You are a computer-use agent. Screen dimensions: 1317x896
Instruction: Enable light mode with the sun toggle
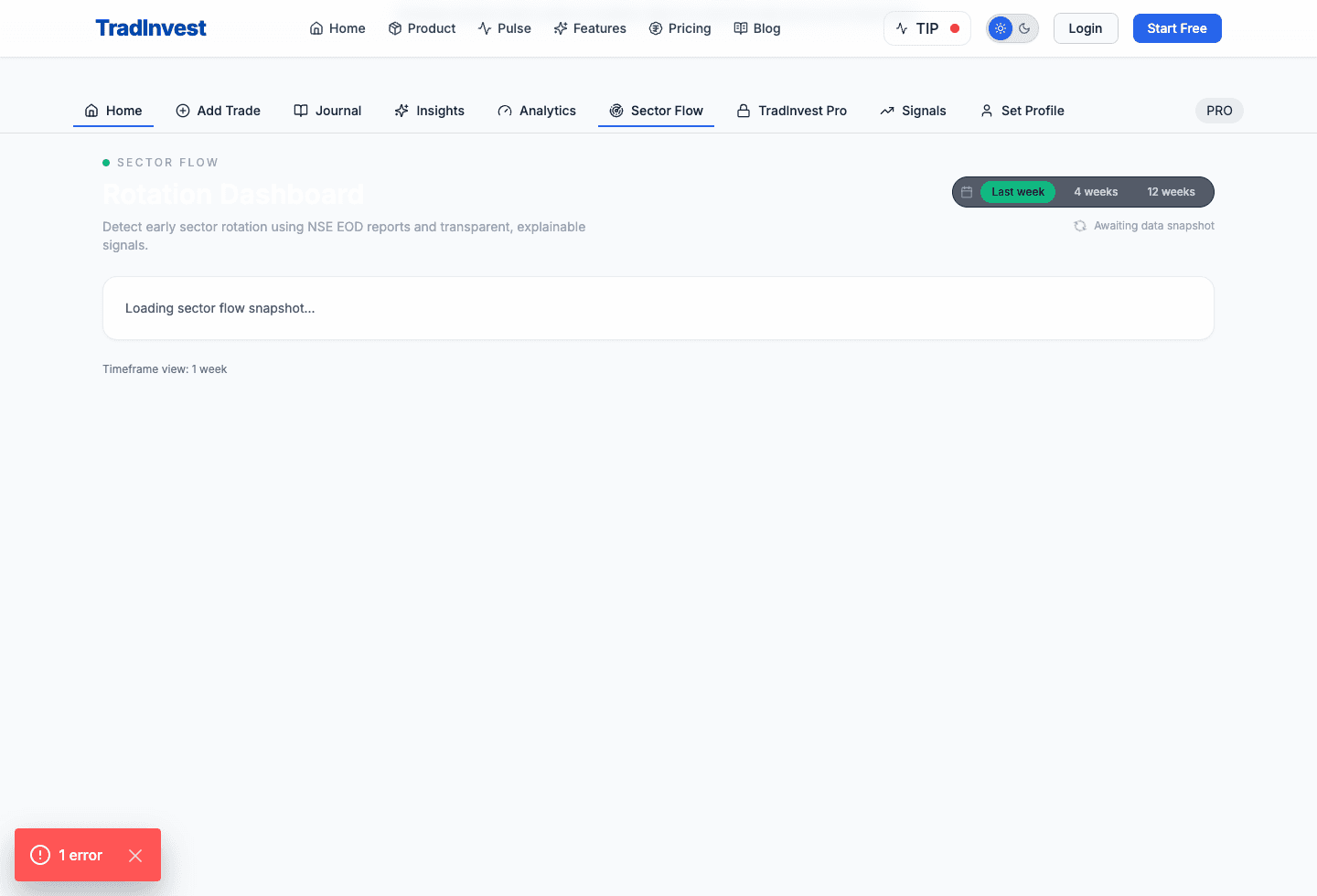tap(1001, 28)
